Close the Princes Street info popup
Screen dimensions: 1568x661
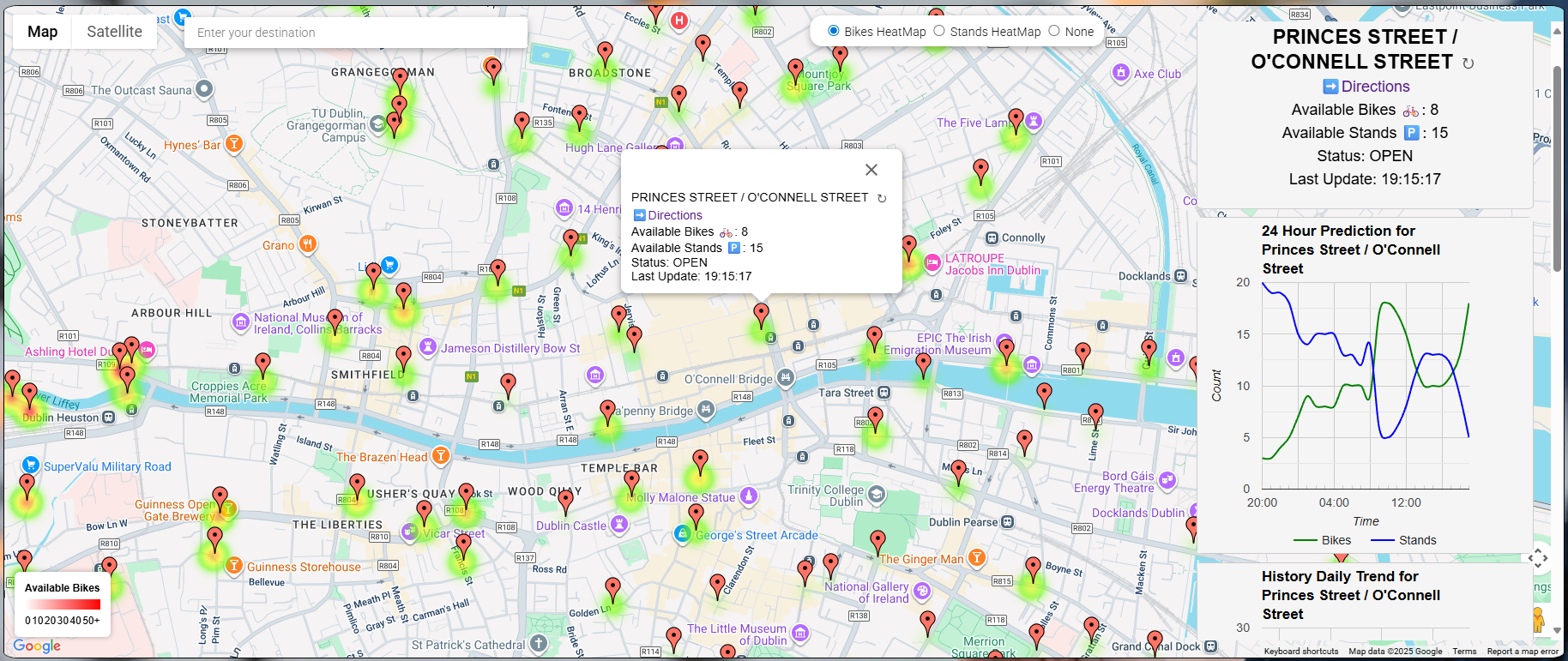coord(871,170)
